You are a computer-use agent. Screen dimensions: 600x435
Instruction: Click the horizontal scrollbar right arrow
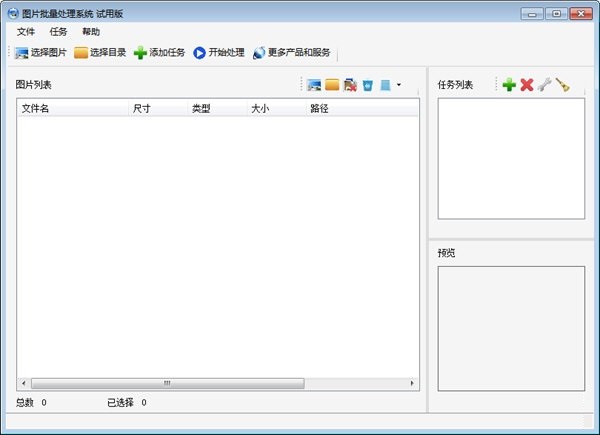412,383
